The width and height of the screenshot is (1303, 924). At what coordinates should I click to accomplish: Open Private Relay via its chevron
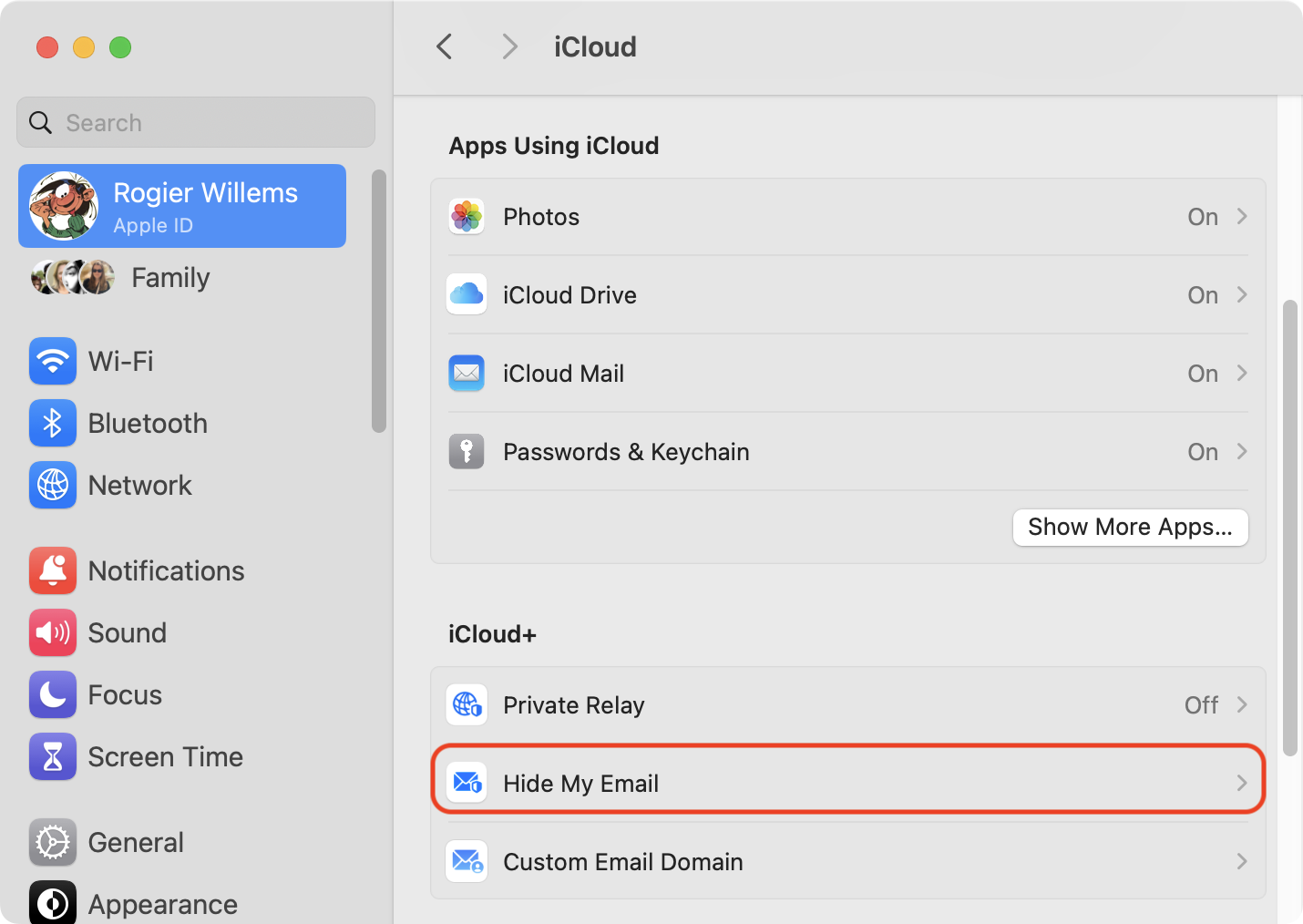tap(1242, 705)
